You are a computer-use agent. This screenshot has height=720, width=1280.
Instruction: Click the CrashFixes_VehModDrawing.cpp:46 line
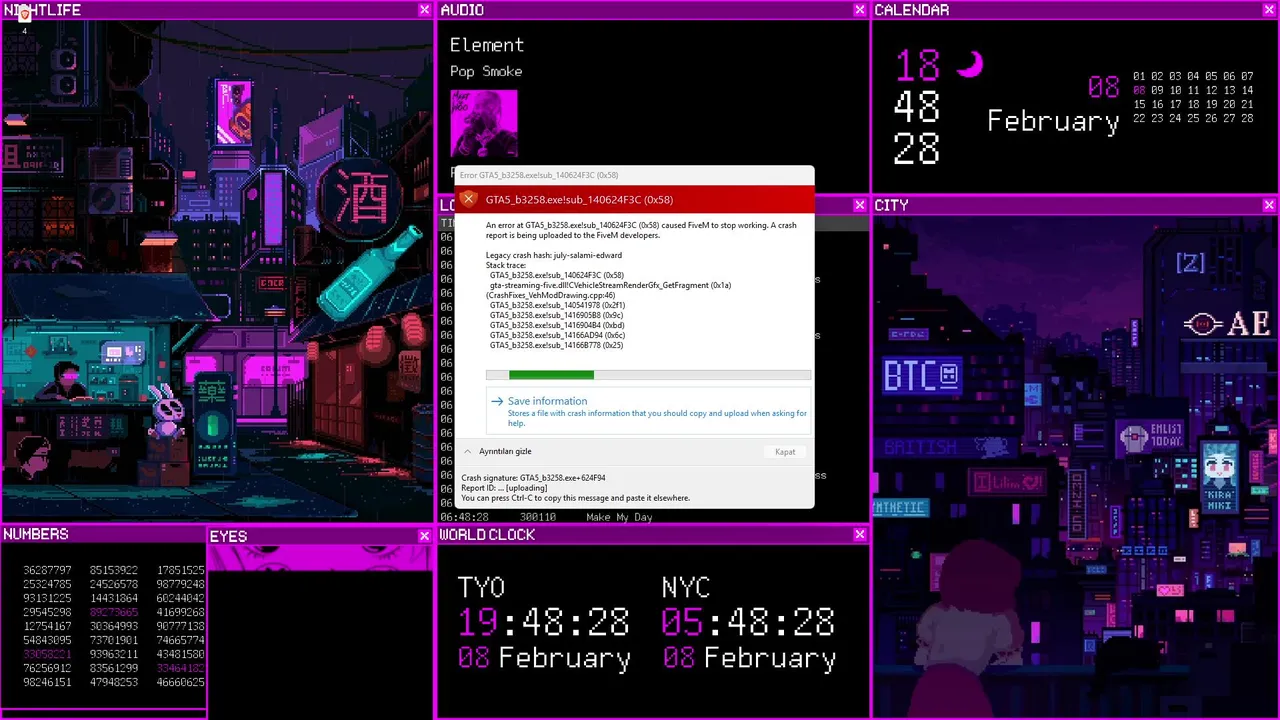pos(551,295)
